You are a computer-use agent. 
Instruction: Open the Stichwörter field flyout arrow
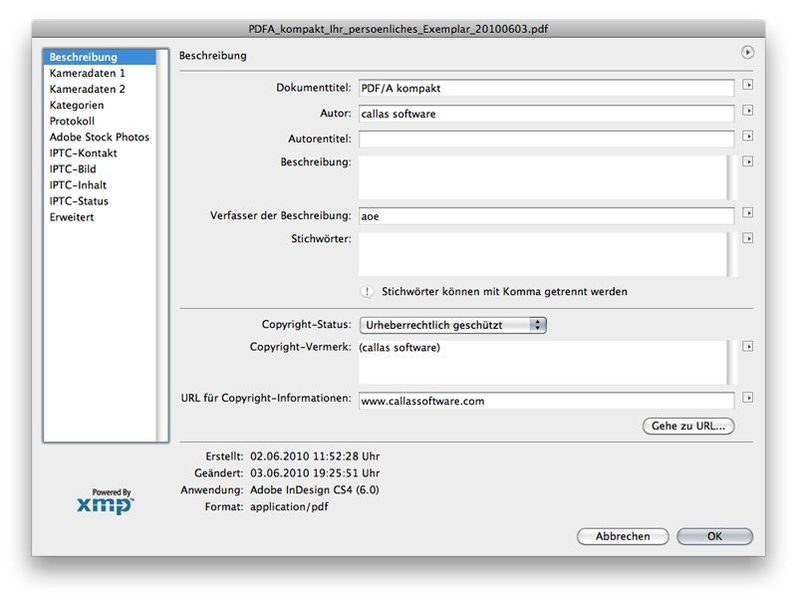747,238
